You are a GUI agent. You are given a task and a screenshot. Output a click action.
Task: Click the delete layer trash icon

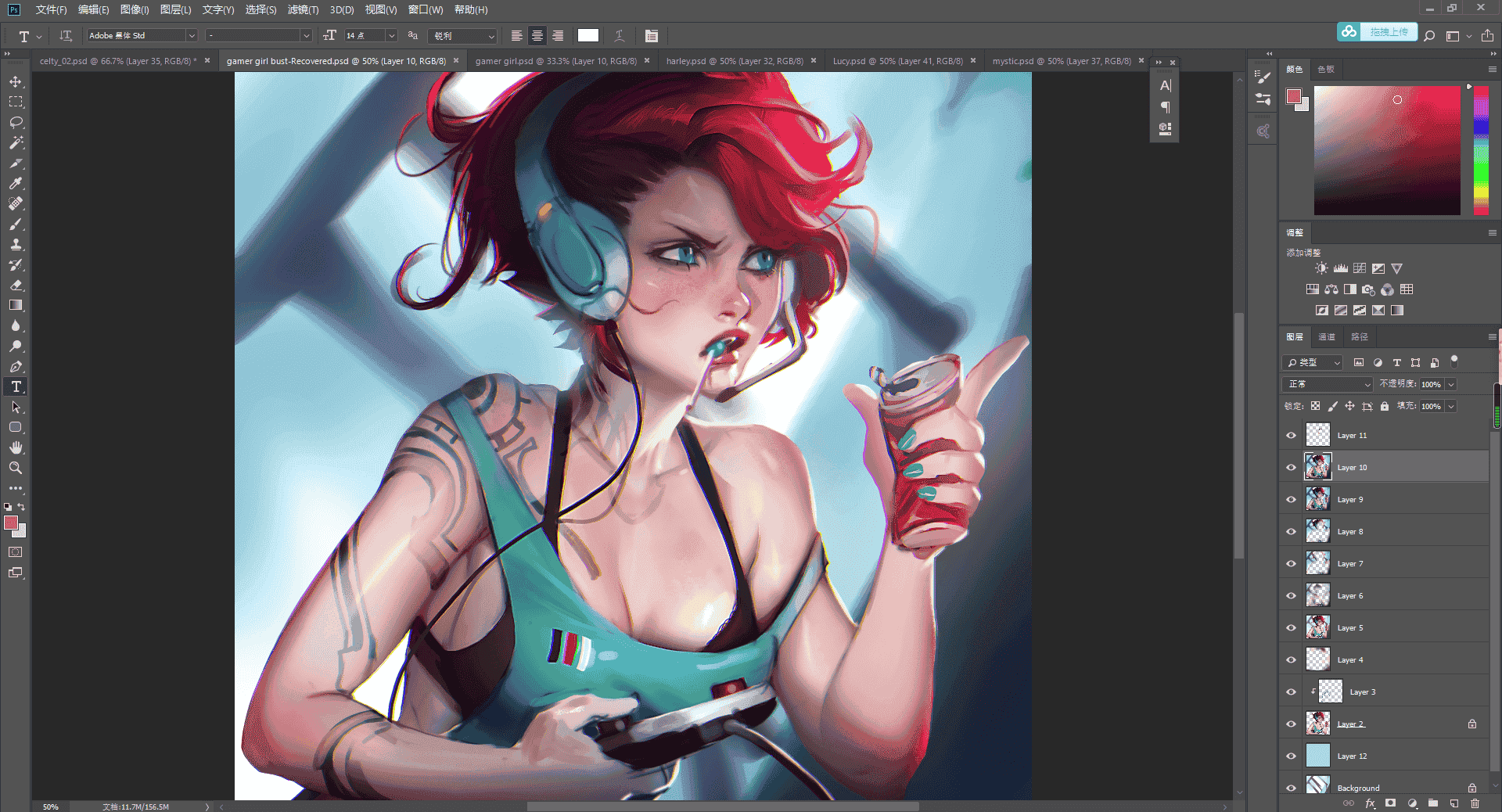[x=1475, y=803]
